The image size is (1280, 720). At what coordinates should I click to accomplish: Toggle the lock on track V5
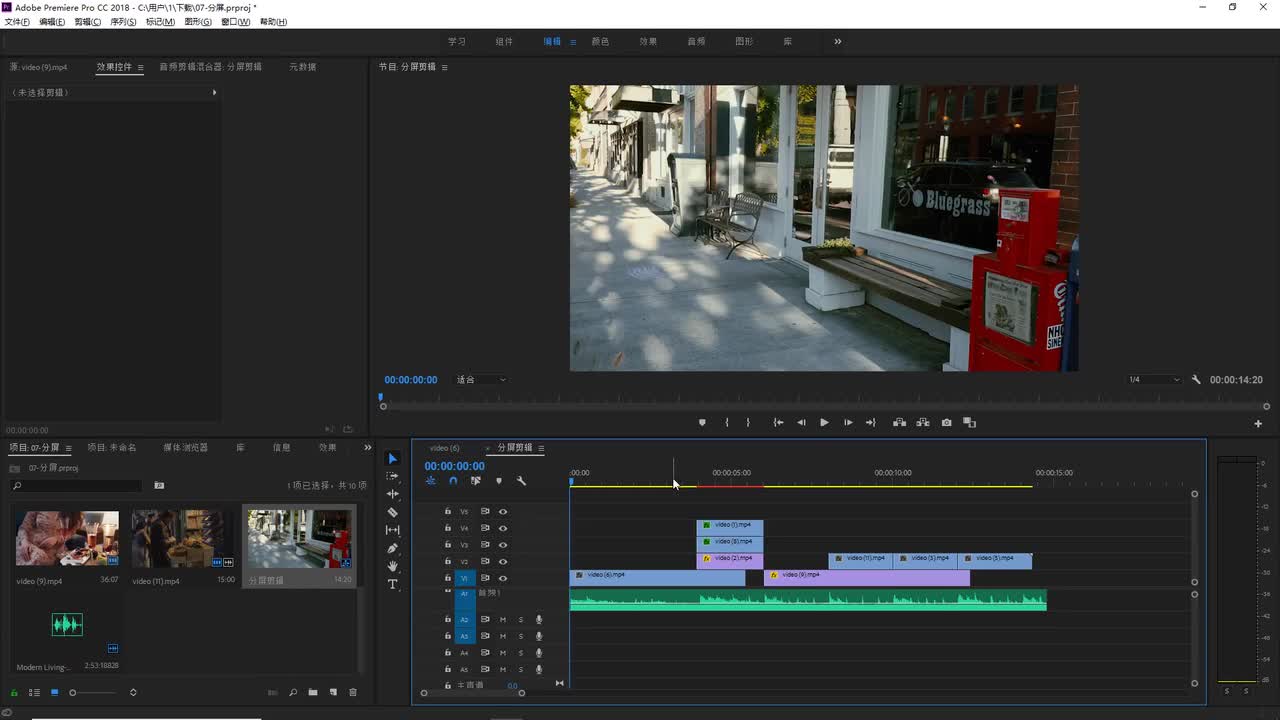[x=447, y=511]
